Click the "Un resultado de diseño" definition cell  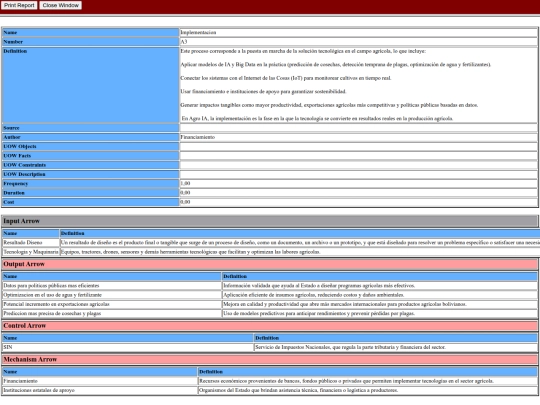click(300, 242)
